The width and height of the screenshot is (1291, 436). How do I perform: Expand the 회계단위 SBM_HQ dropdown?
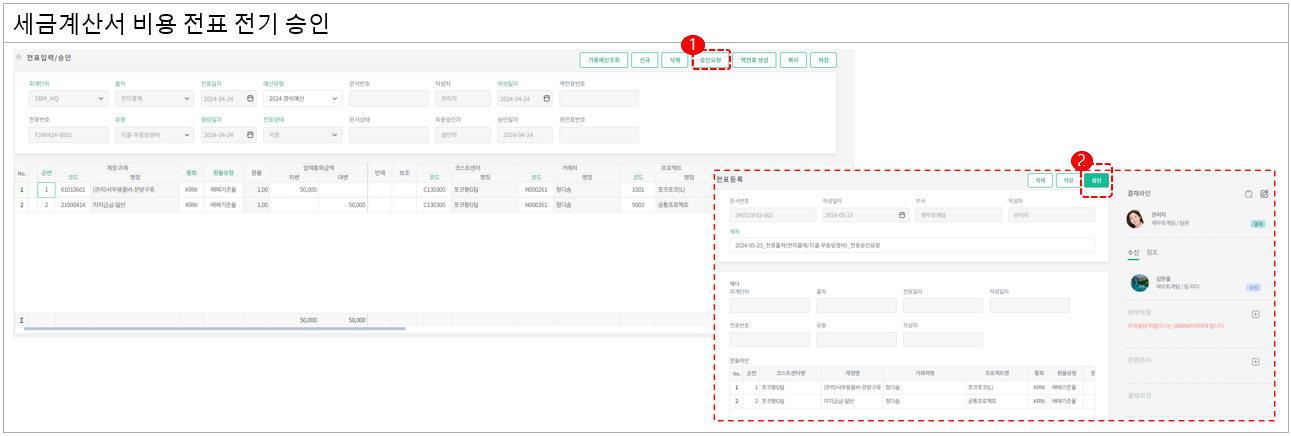pyautogui.click(x=102, y=99)
